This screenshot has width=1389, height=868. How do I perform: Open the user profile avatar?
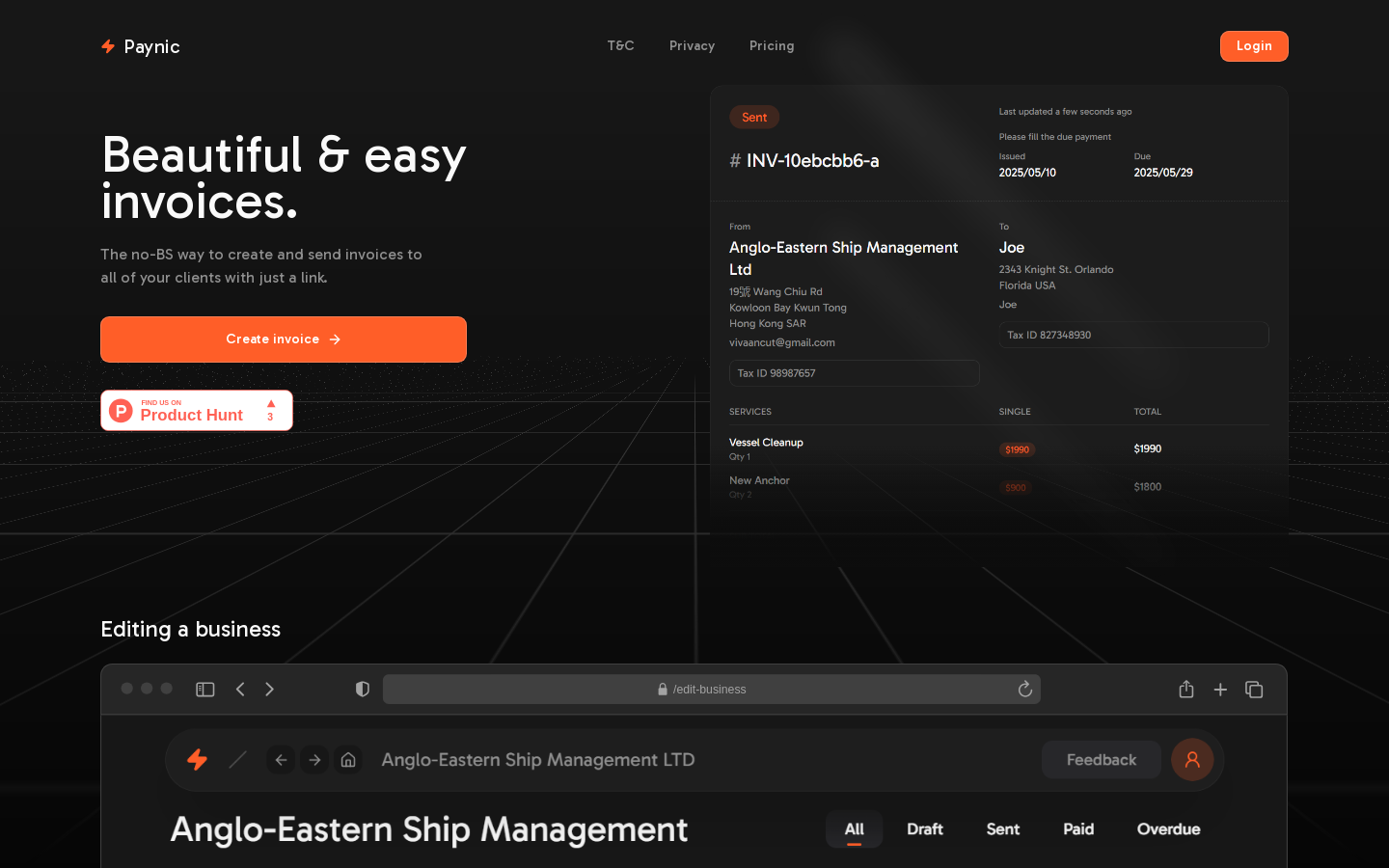(x=1192, y=760)
